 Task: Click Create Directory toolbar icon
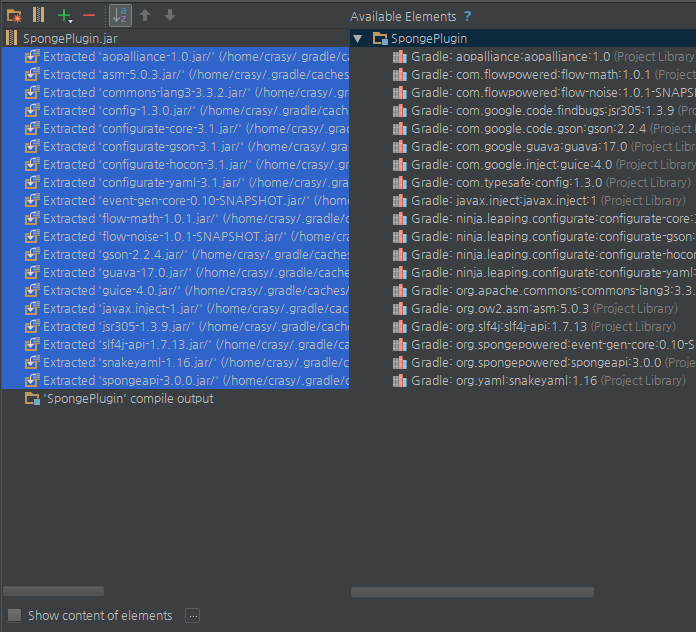(14, 16)
